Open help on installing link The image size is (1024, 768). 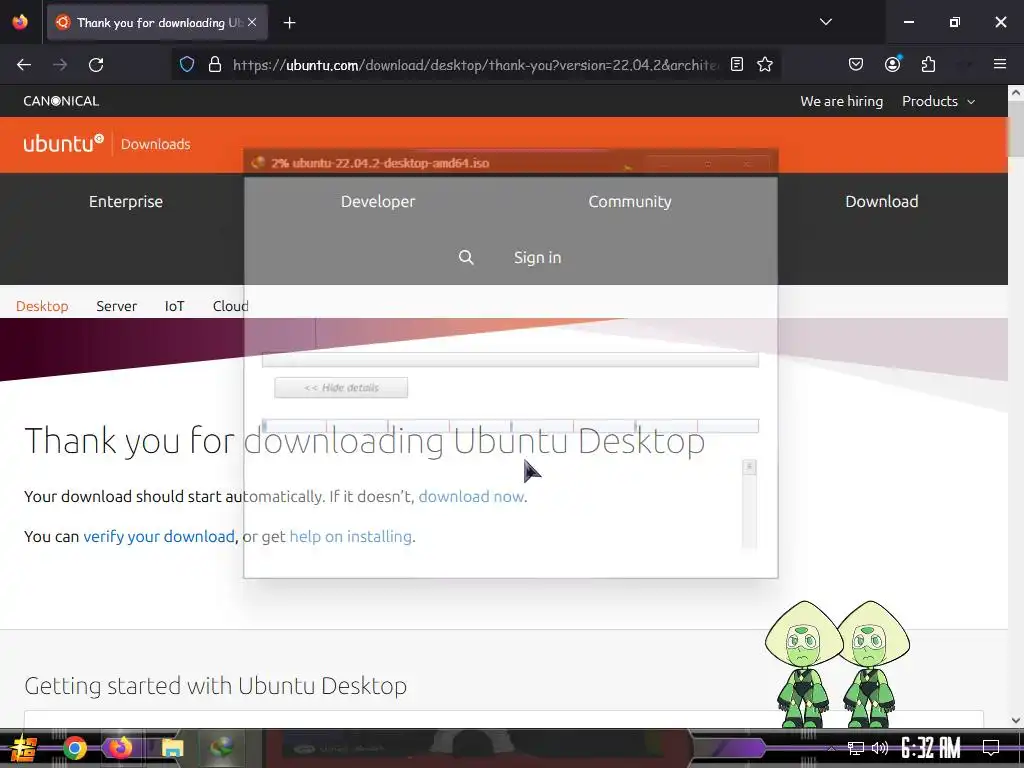[351, 537]
